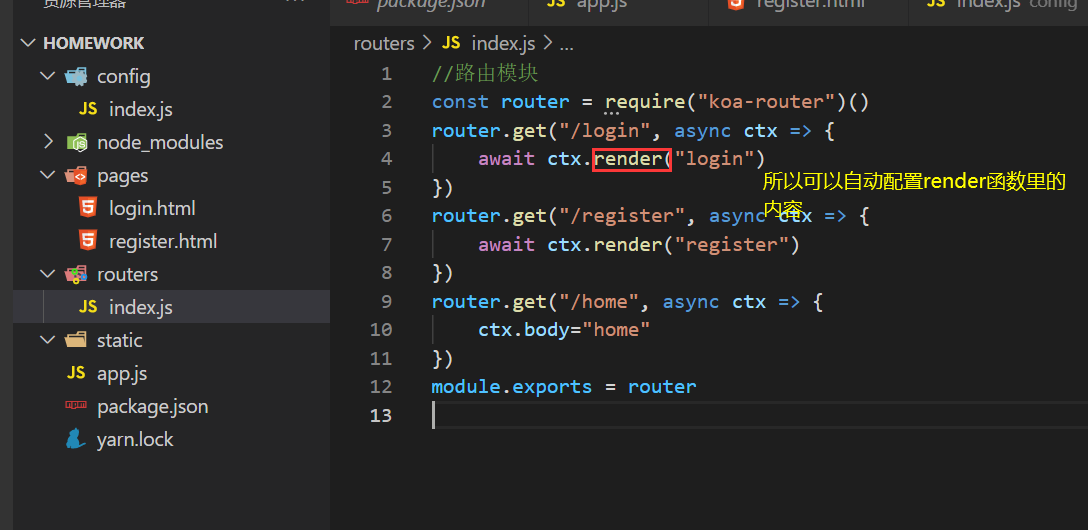Click the node_modules folder icon
Screen dimensions: 1088x530
click(x=76, y=142)
